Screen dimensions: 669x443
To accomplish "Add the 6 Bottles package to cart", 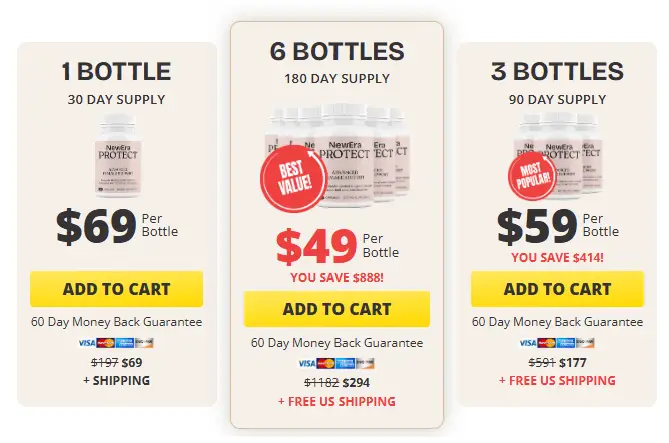I will click(x=336, y=309).
